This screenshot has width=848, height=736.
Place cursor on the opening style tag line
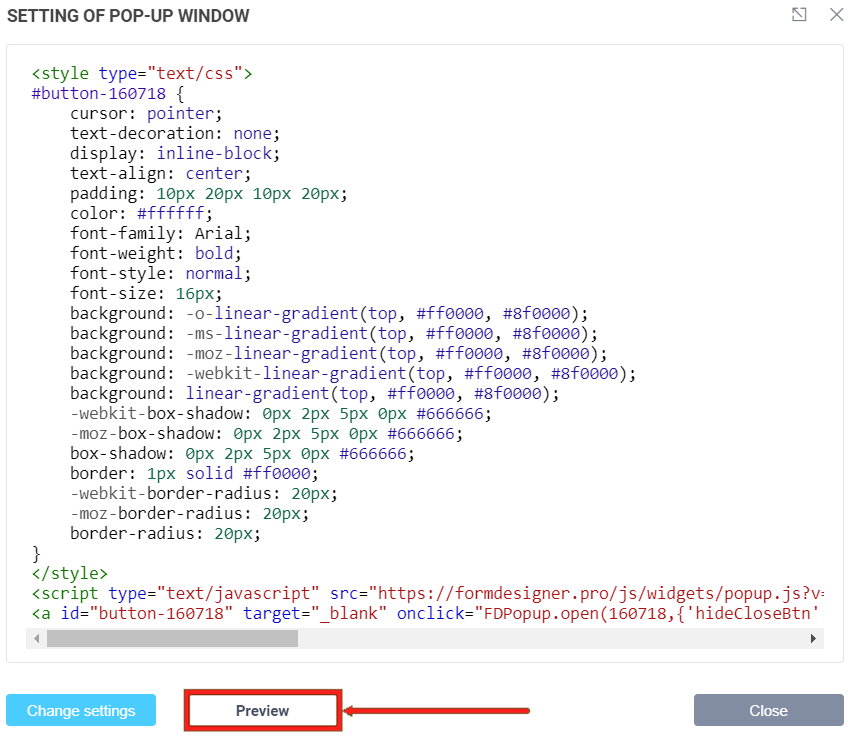point(142,74)
